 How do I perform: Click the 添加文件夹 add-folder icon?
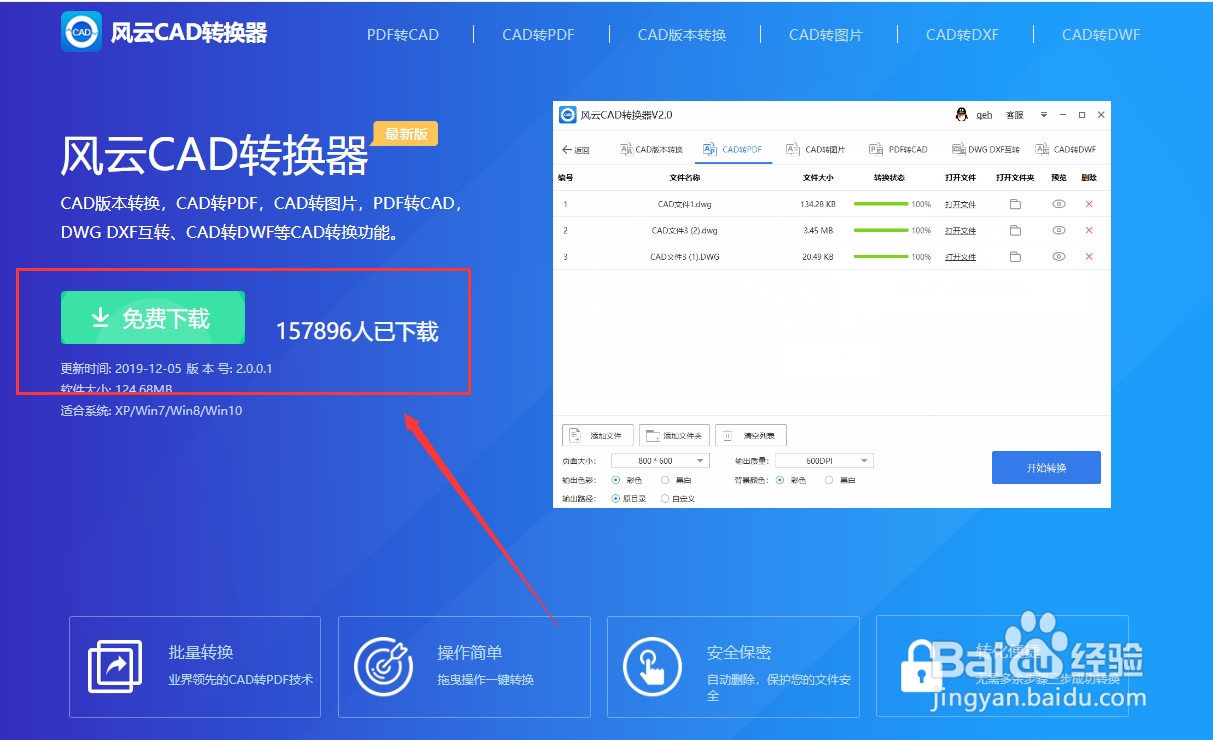coord(652,434)
